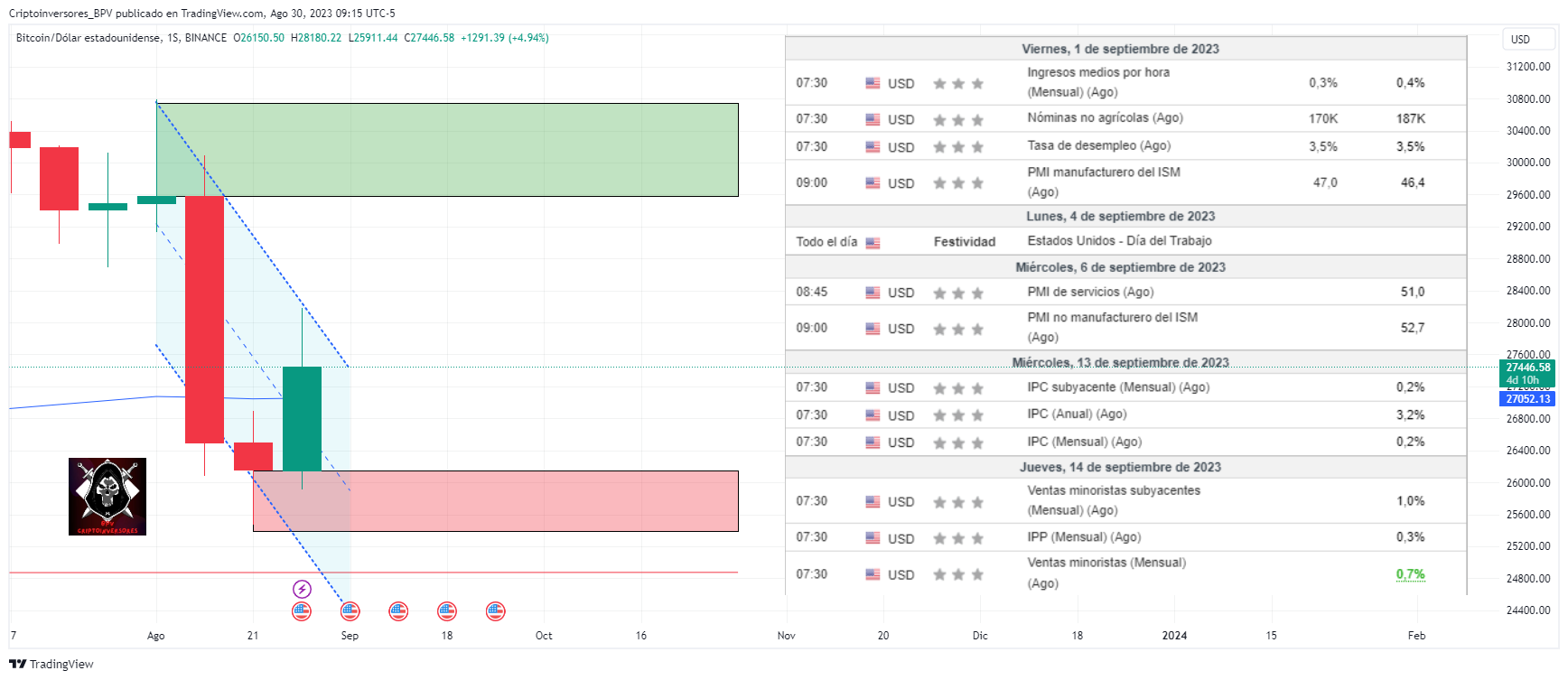Click the Bitcoin/Dólar estadounidense symbol title
Image resolution: width=1568 pixels, height=680 pixels.
89,38
